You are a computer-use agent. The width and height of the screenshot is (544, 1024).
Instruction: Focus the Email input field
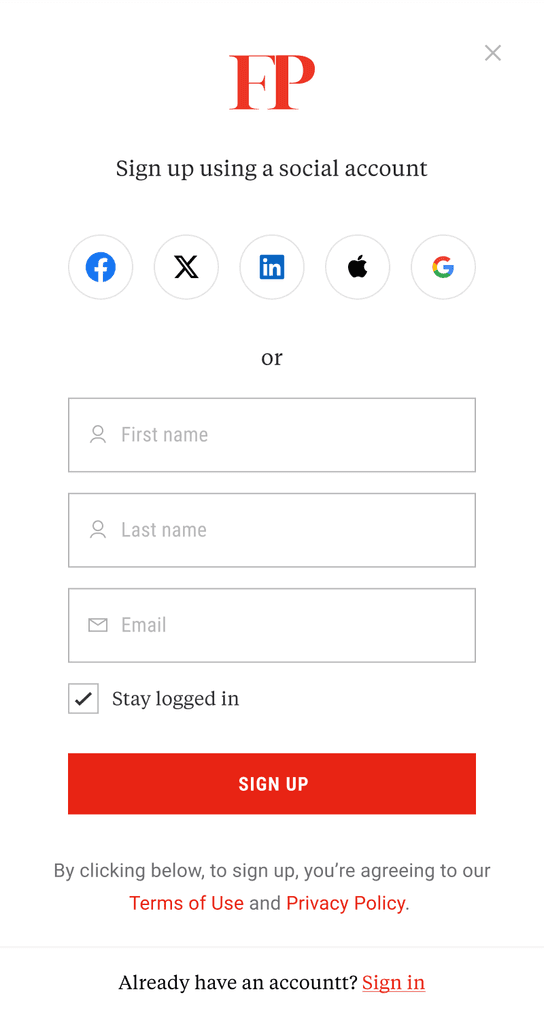coord(272,626)
